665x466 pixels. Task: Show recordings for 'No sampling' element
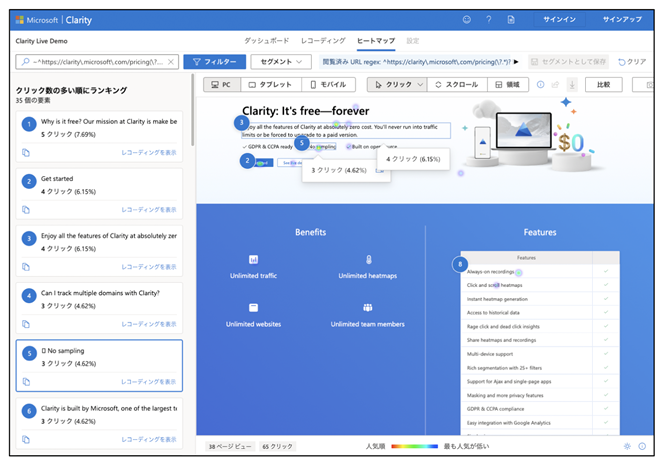coord(149,382)
